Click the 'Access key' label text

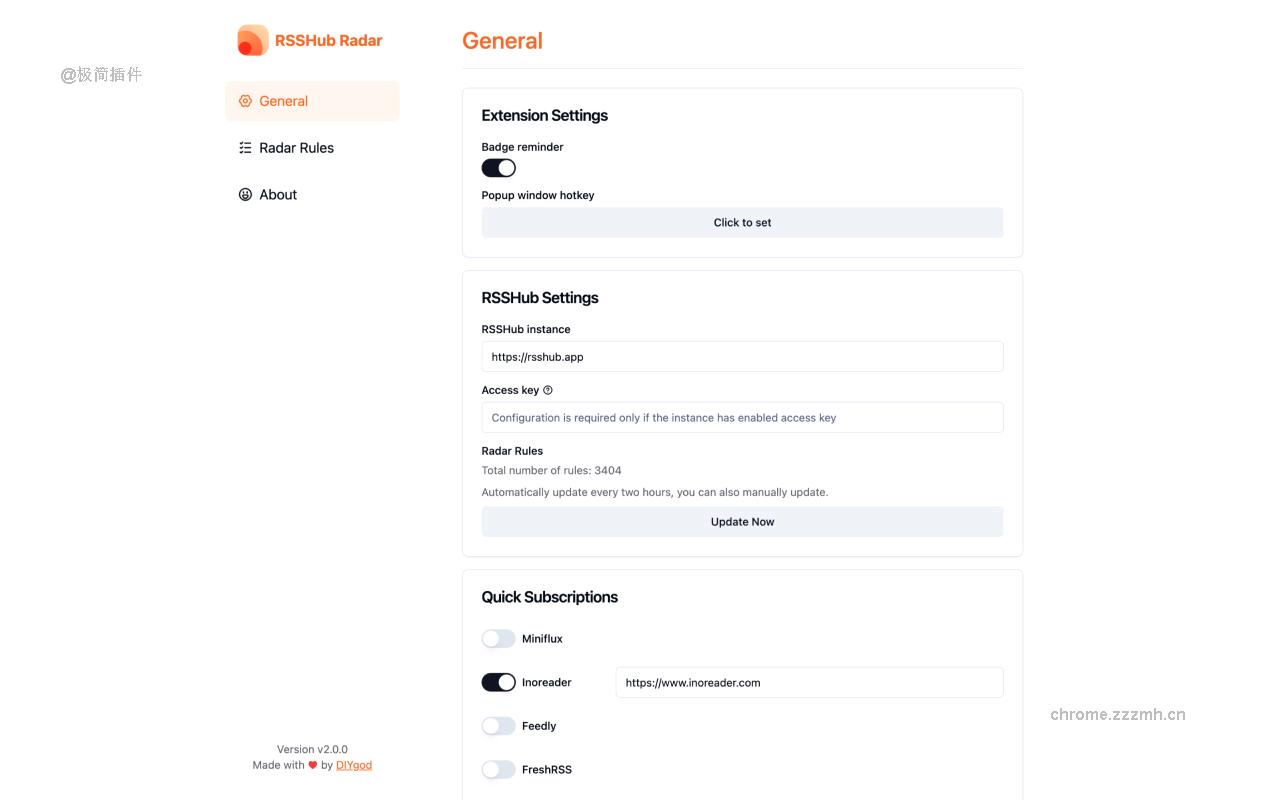point(510,390)
